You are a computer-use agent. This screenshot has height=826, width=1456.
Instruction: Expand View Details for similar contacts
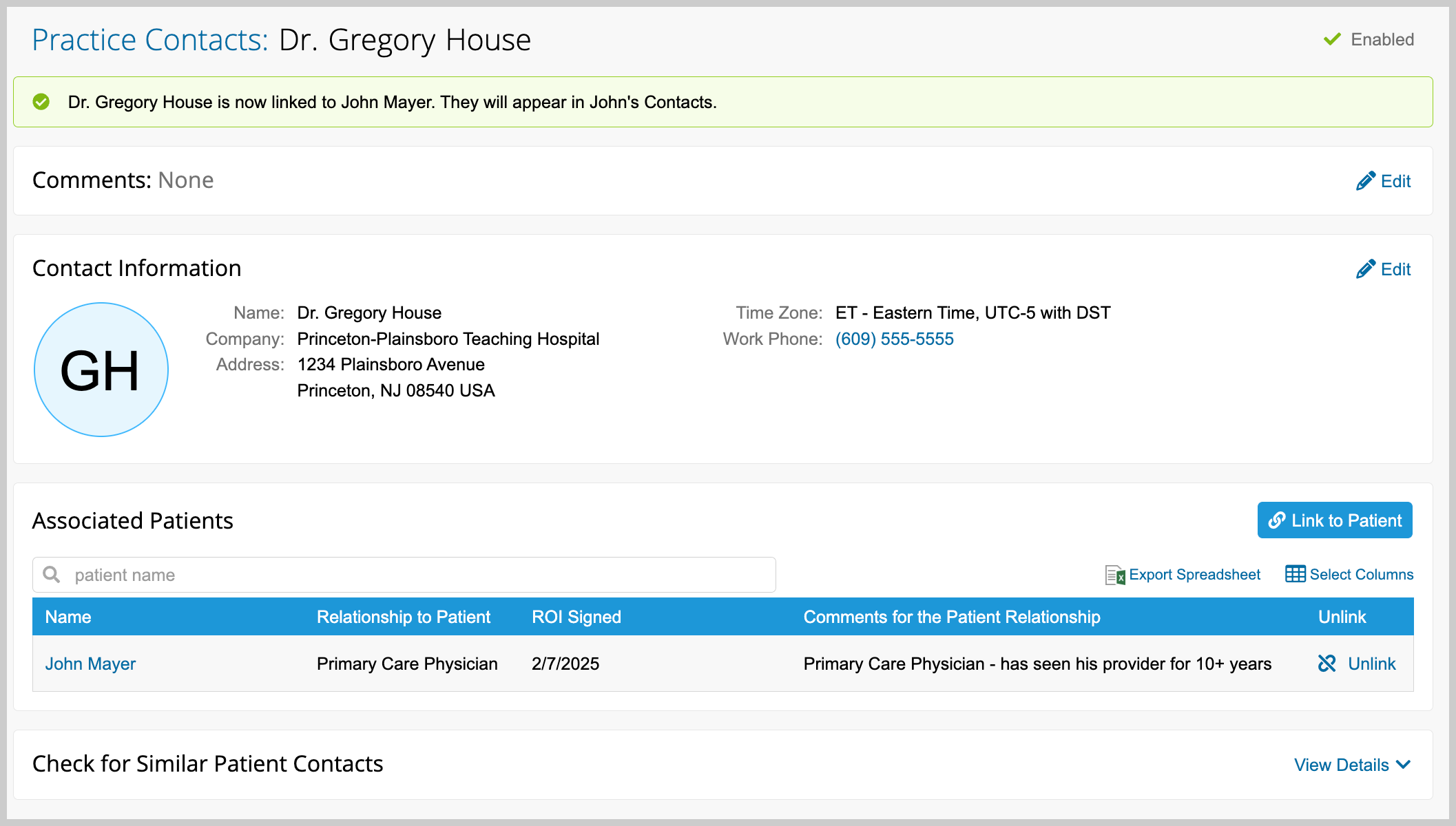coord(1342,765)
